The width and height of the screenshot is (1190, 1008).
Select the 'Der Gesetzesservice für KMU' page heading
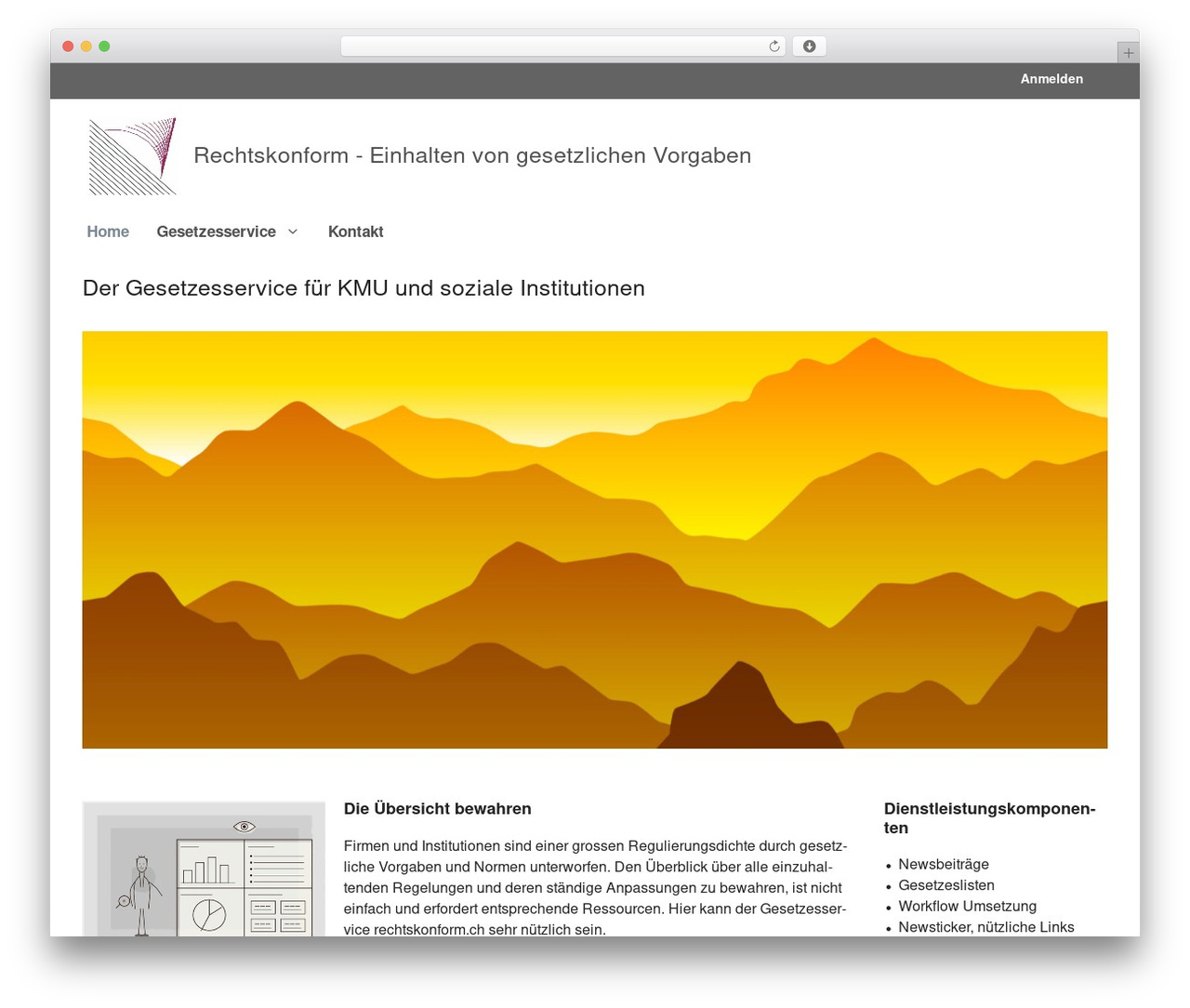(x=364, y=288)
